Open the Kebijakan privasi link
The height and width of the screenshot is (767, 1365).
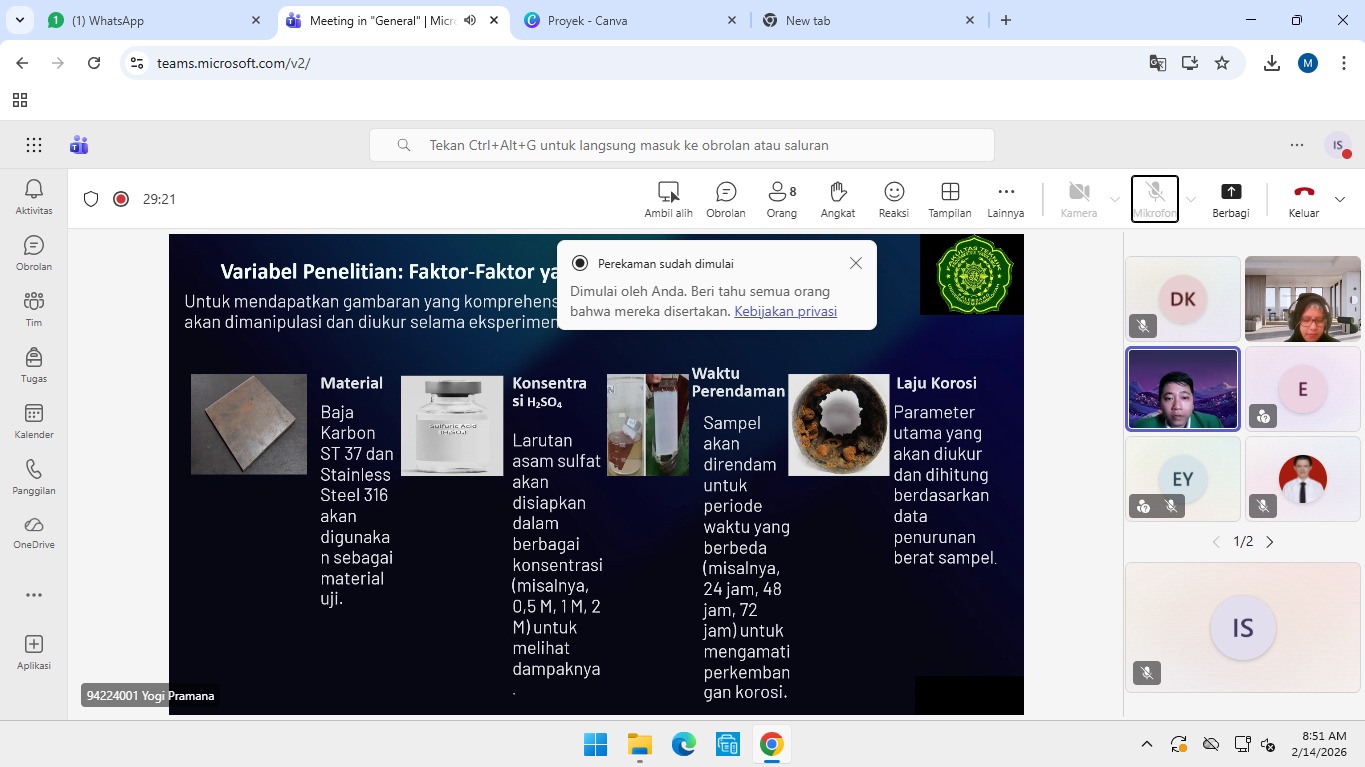785,311
